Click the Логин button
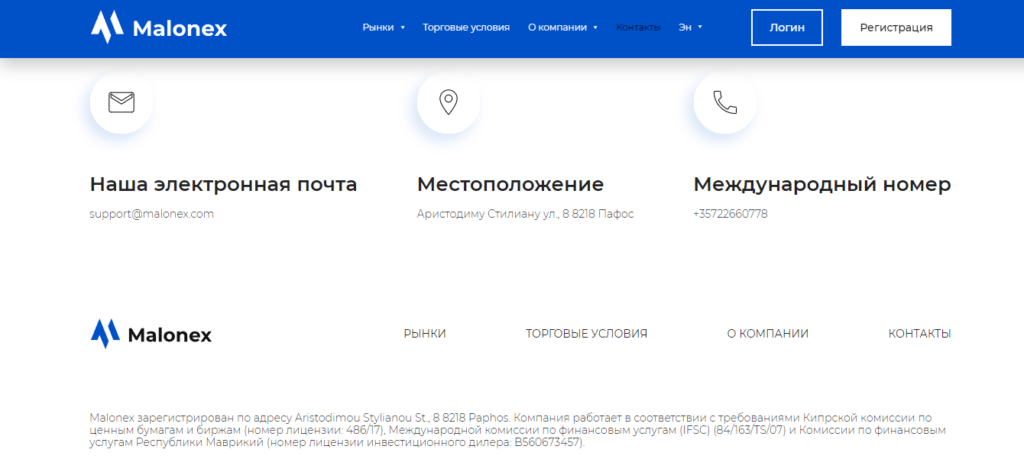Screen dimensions: 1024x472 point(787,27)
